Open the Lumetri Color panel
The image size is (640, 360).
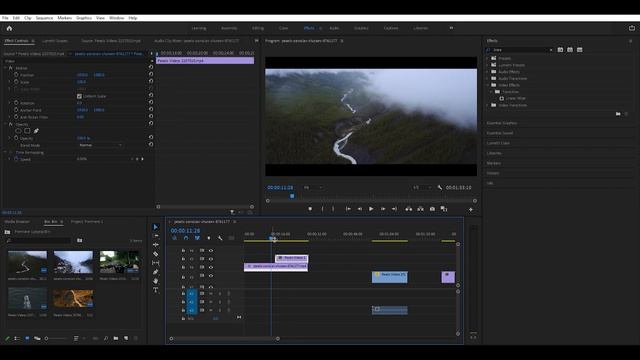coord(498,143)
